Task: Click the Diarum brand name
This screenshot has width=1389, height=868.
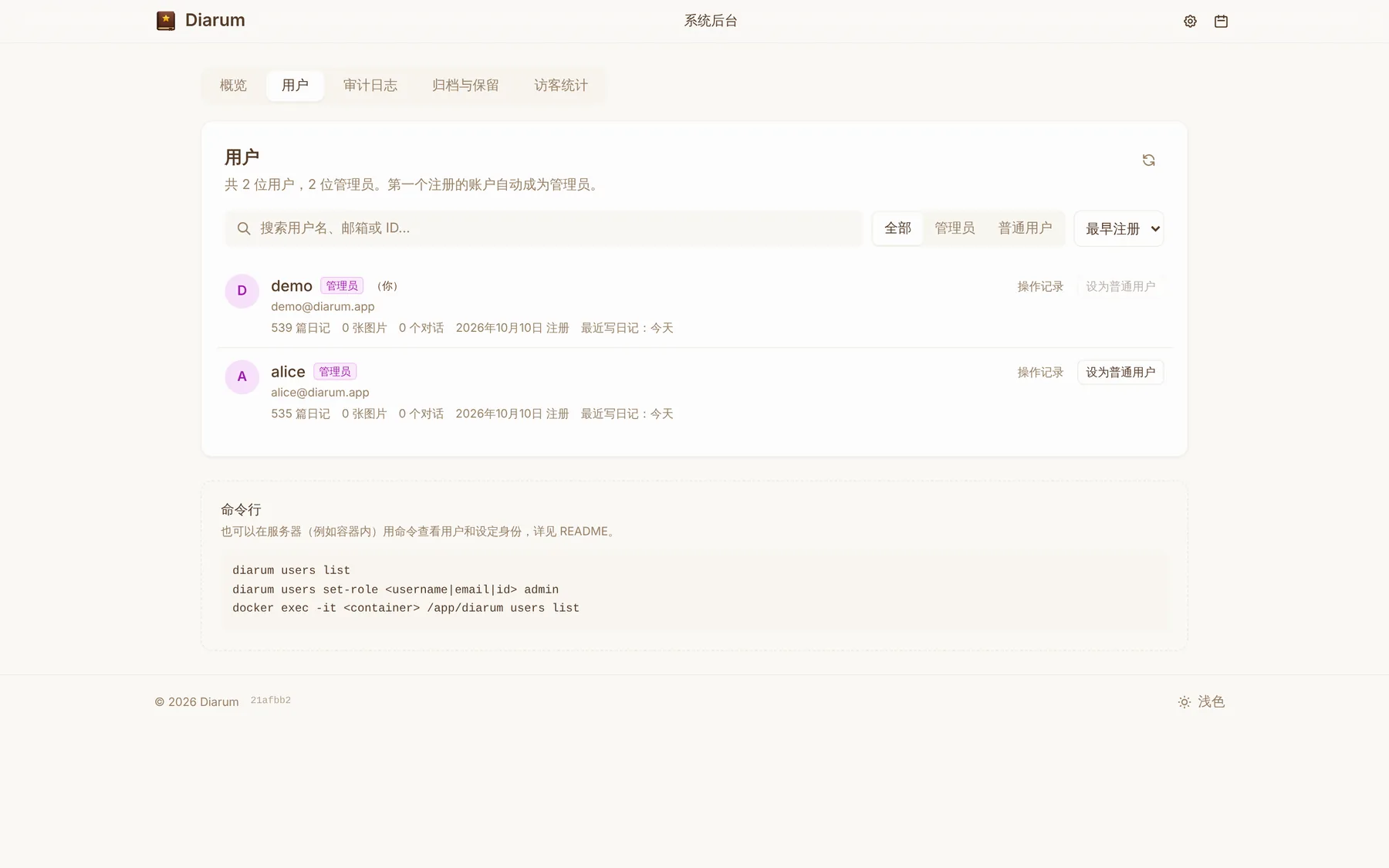Action: pyautogui.click(x=215, y=20)
